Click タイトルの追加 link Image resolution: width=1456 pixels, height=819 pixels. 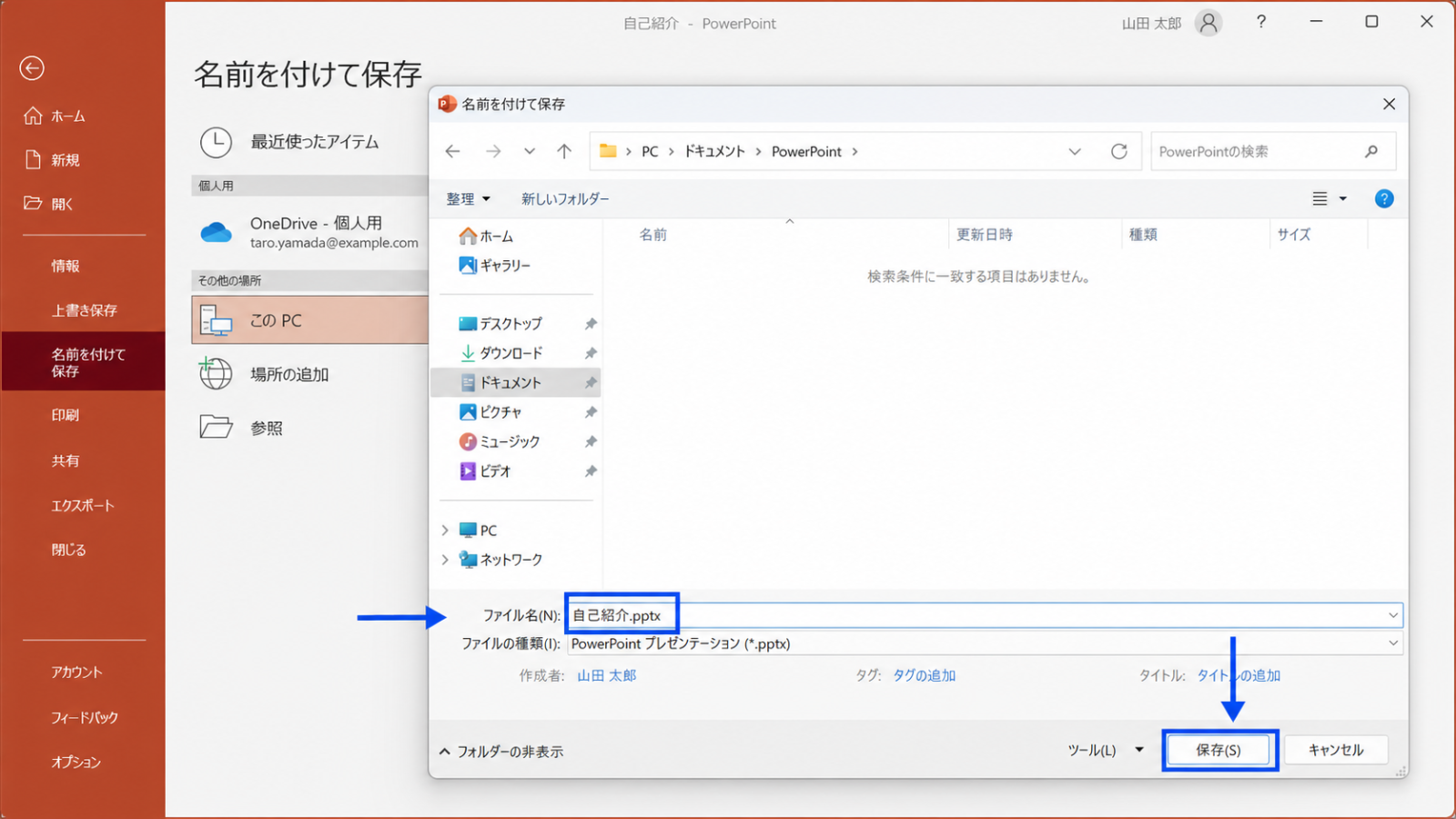click(1239, 675)
